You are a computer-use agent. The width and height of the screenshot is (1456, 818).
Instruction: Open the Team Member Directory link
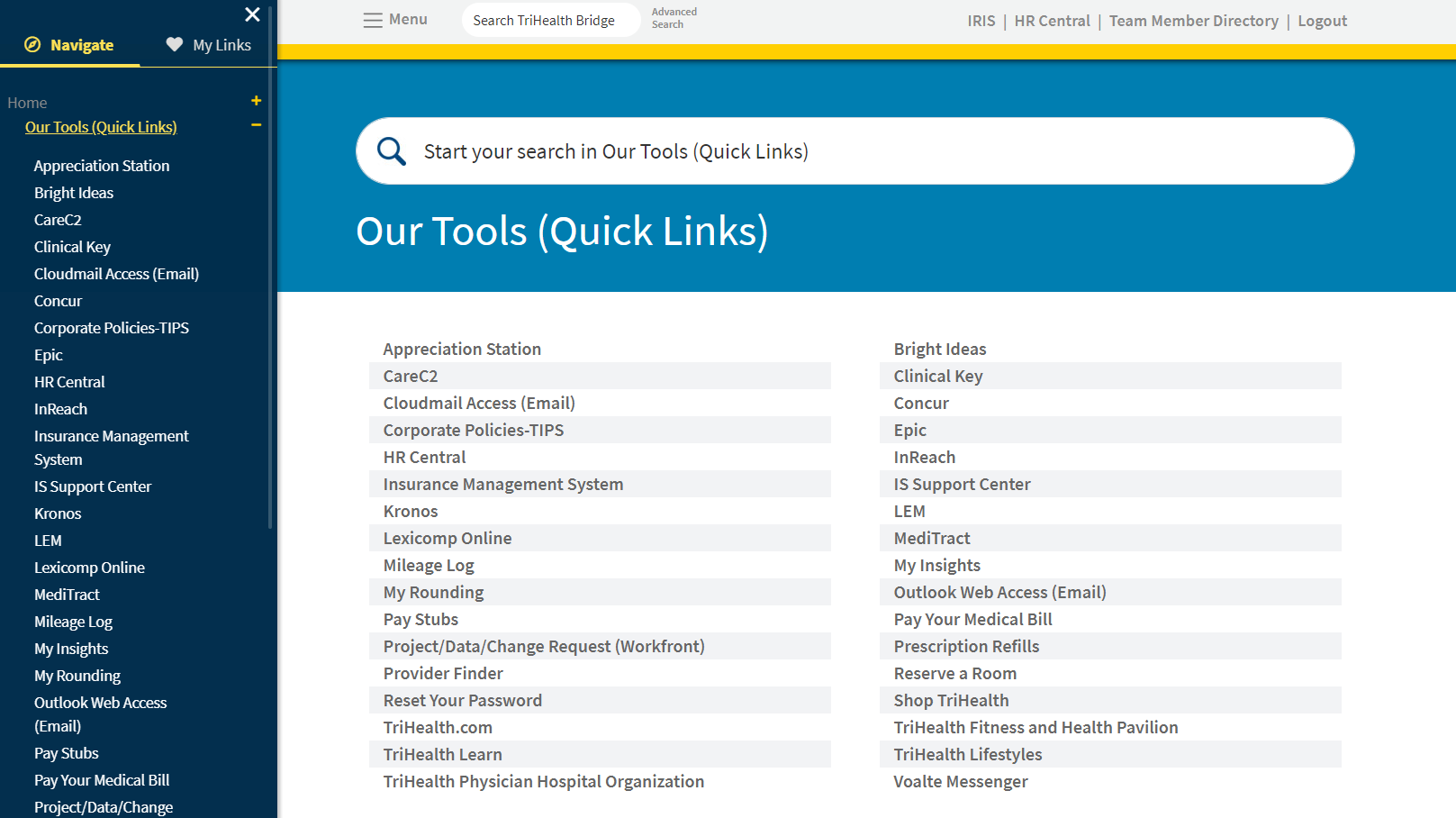1193,21
